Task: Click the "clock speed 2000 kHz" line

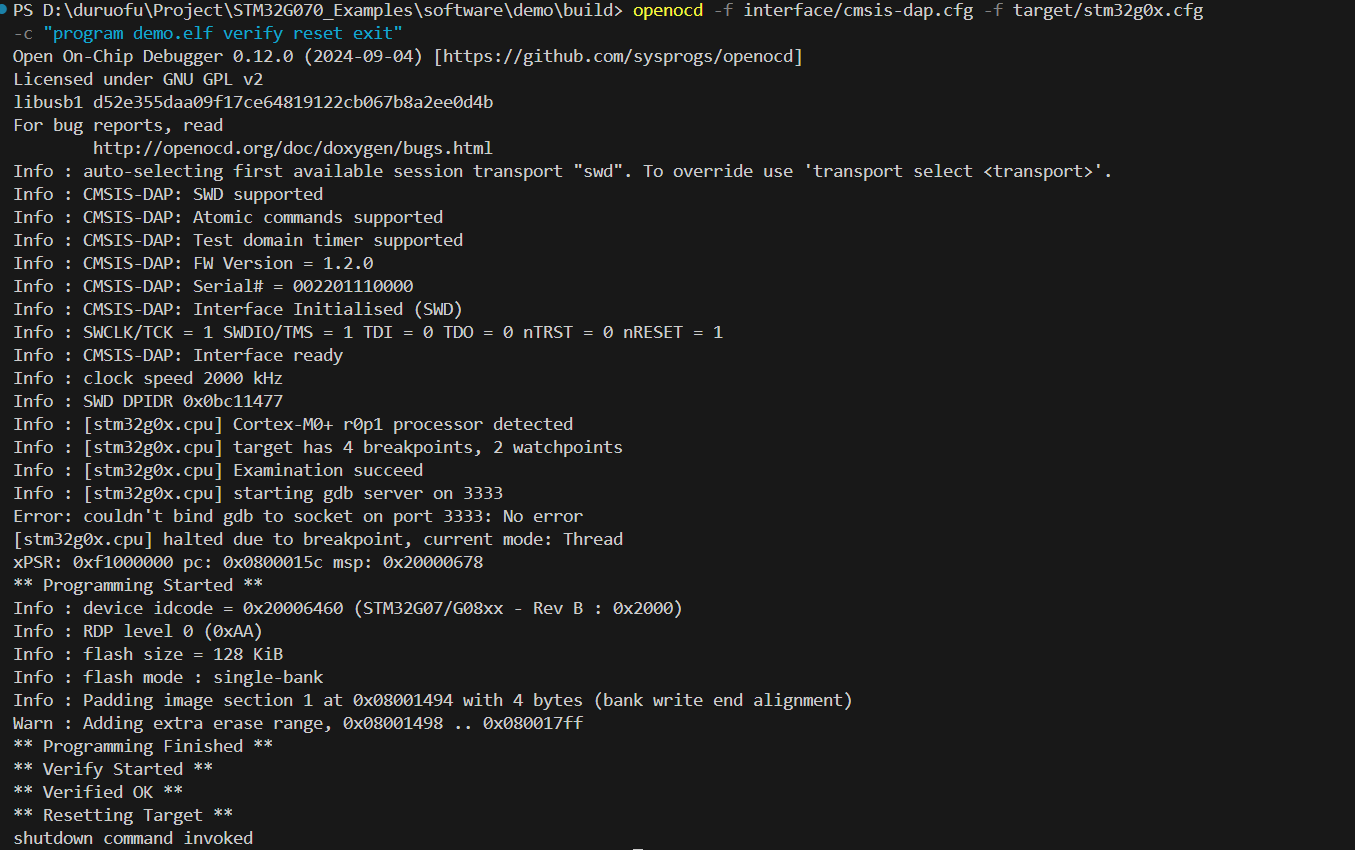Action: pyautogui.click(x=183, y=378)
